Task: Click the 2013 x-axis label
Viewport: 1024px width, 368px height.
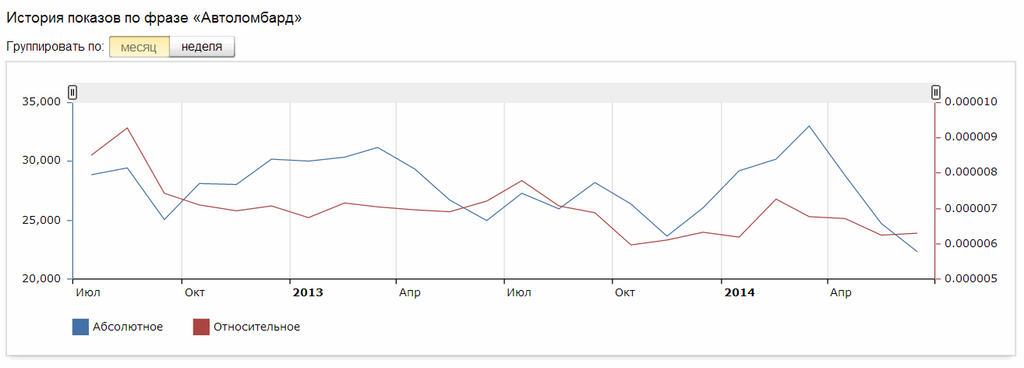Action: (308, 292)
